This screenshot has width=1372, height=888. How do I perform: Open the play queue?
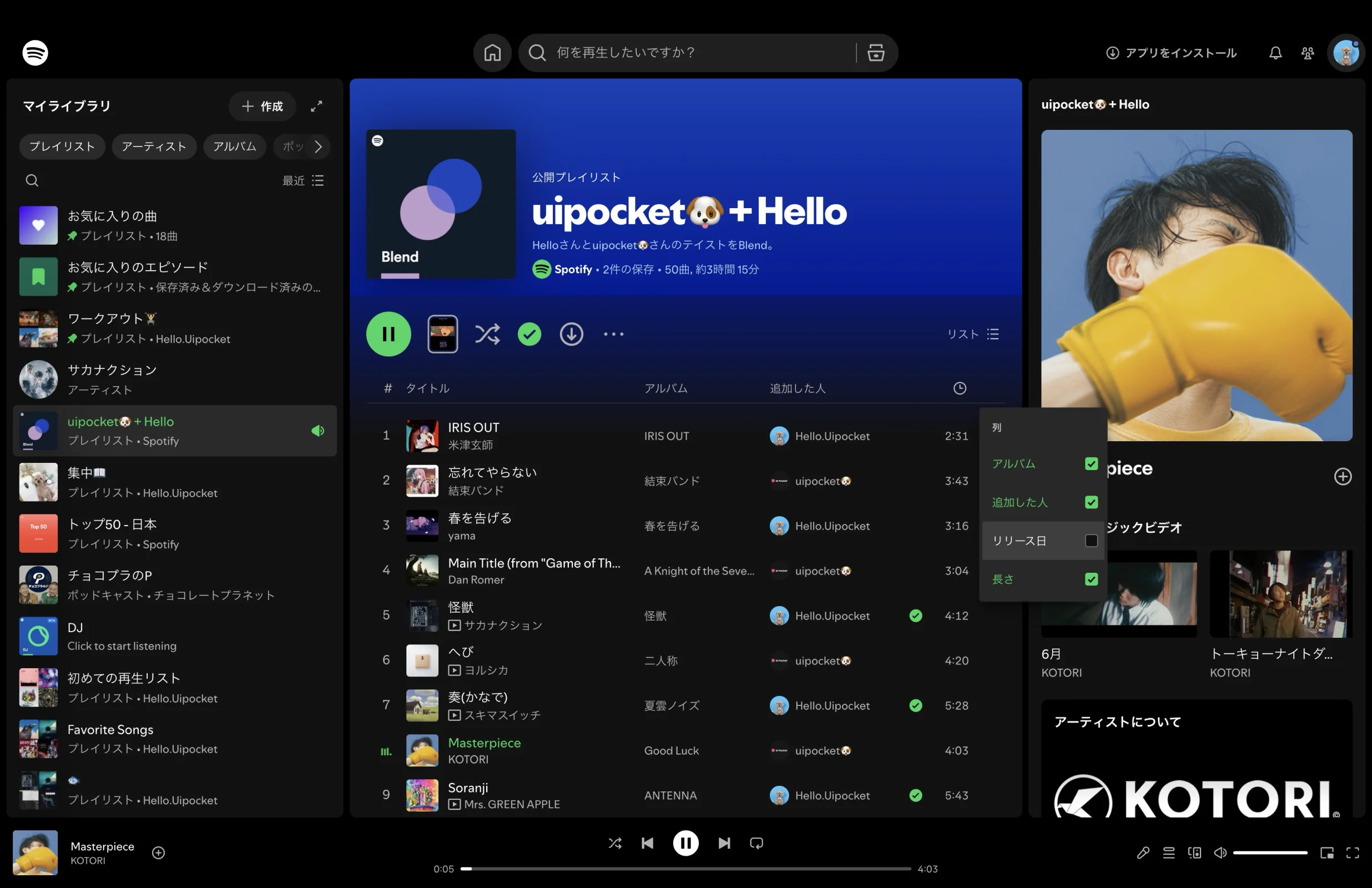pyautogui.click(x=1168, y=852)
